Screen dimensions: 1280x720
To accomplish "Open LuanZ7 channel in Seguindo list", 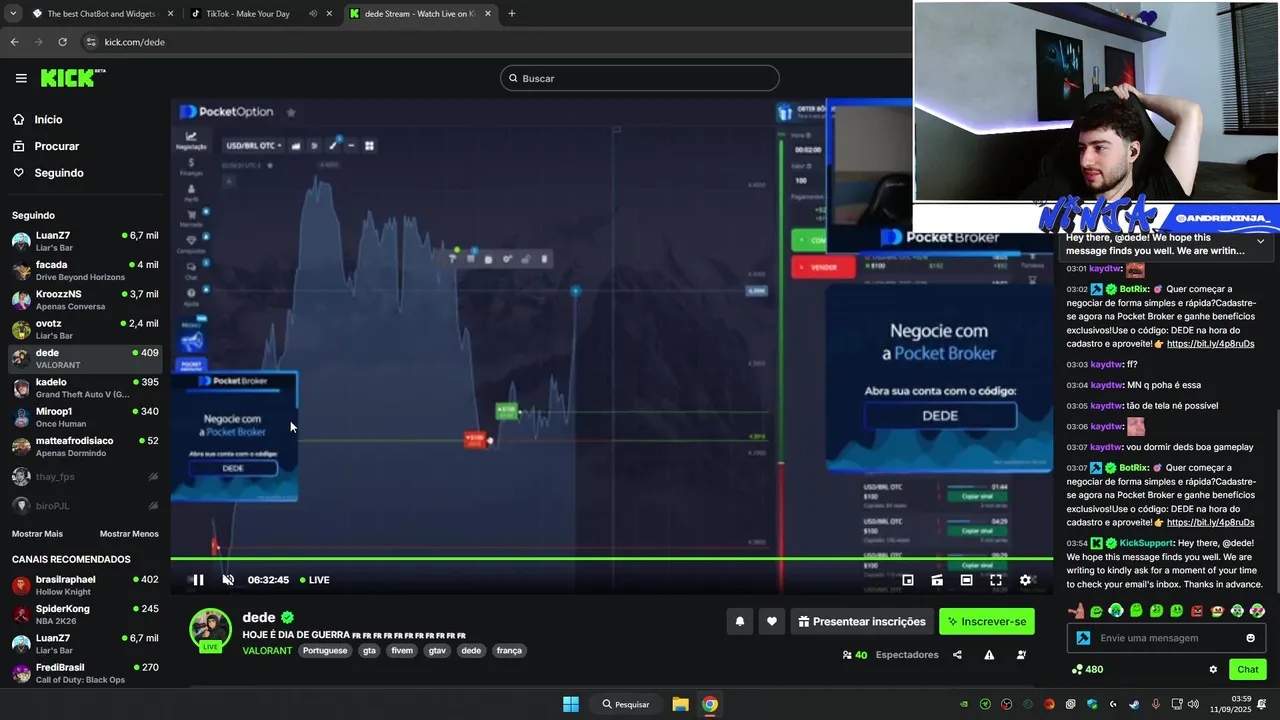I will (x=85, y=241).
